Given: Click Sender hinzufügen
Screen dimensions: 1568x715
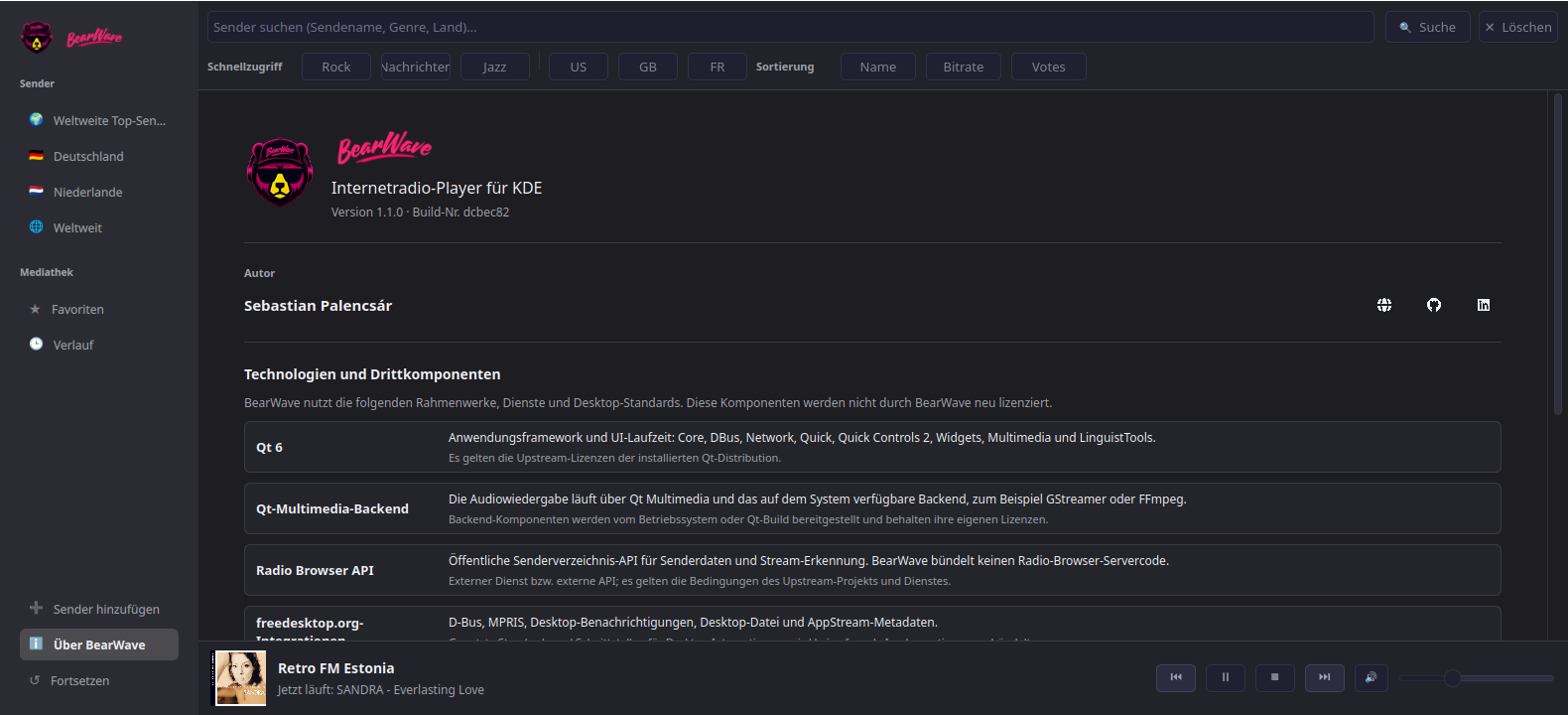Looking at the screenshot, I should [x=99, y=609].
